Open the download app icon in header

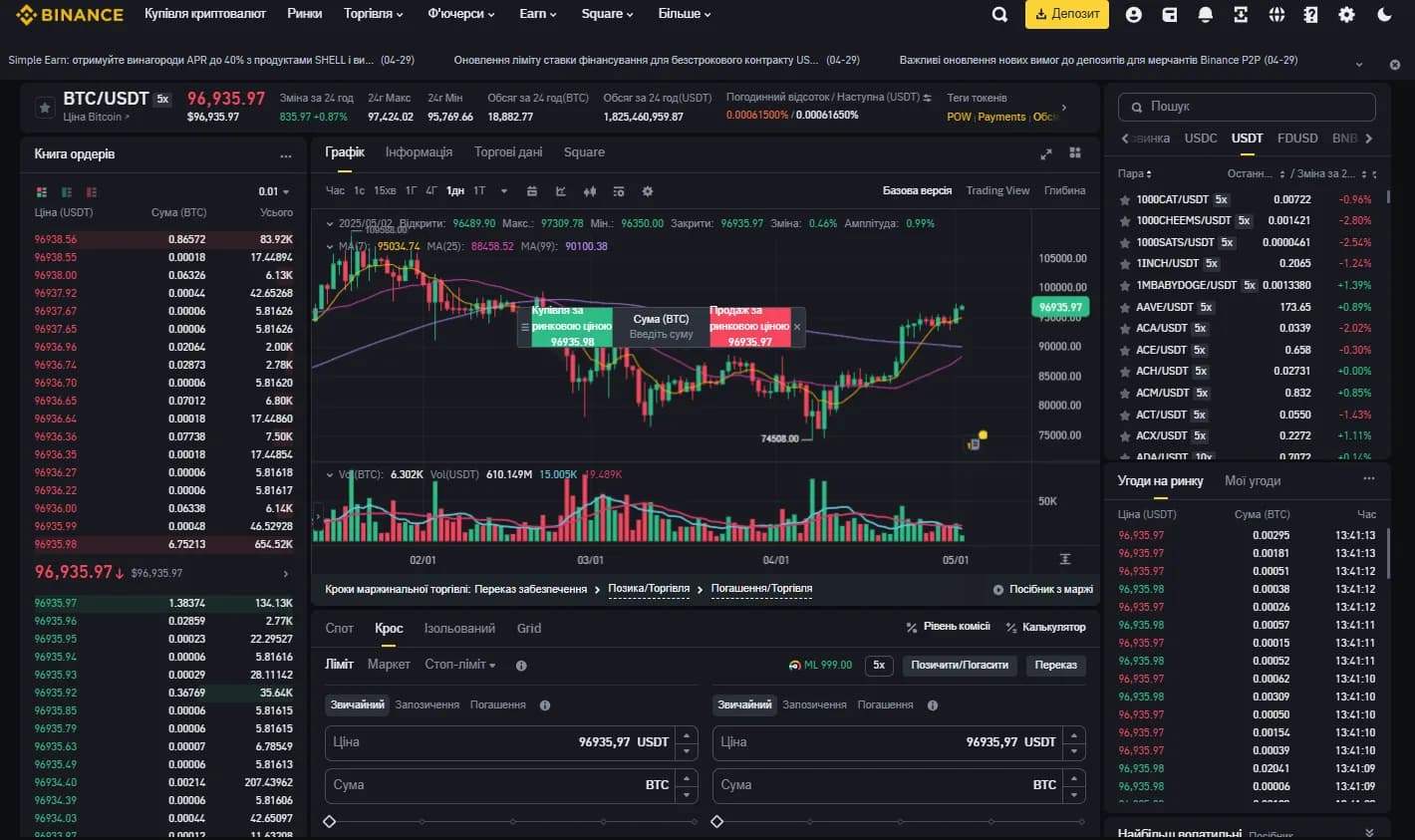1241,14
